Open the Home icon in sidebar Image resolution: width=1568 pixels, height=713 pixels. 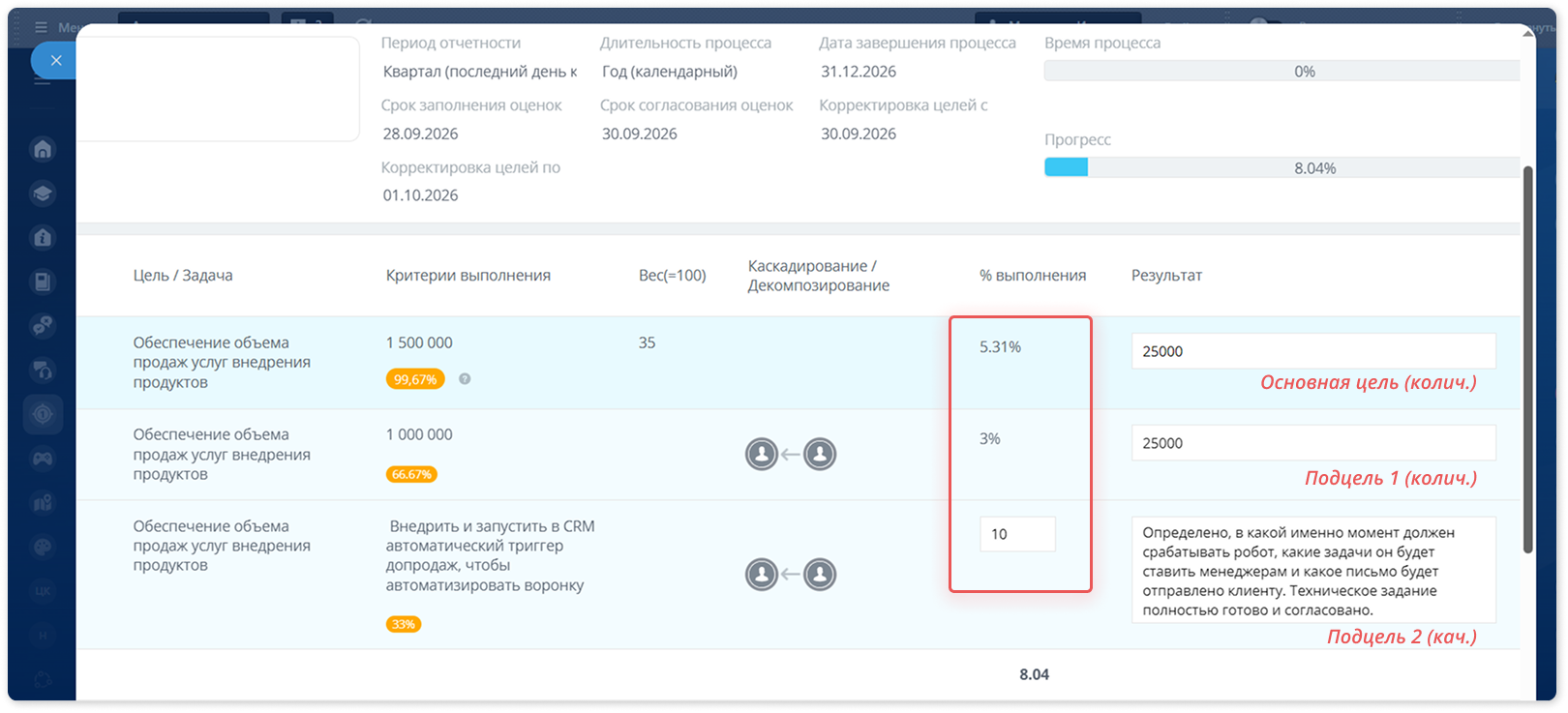43,149
